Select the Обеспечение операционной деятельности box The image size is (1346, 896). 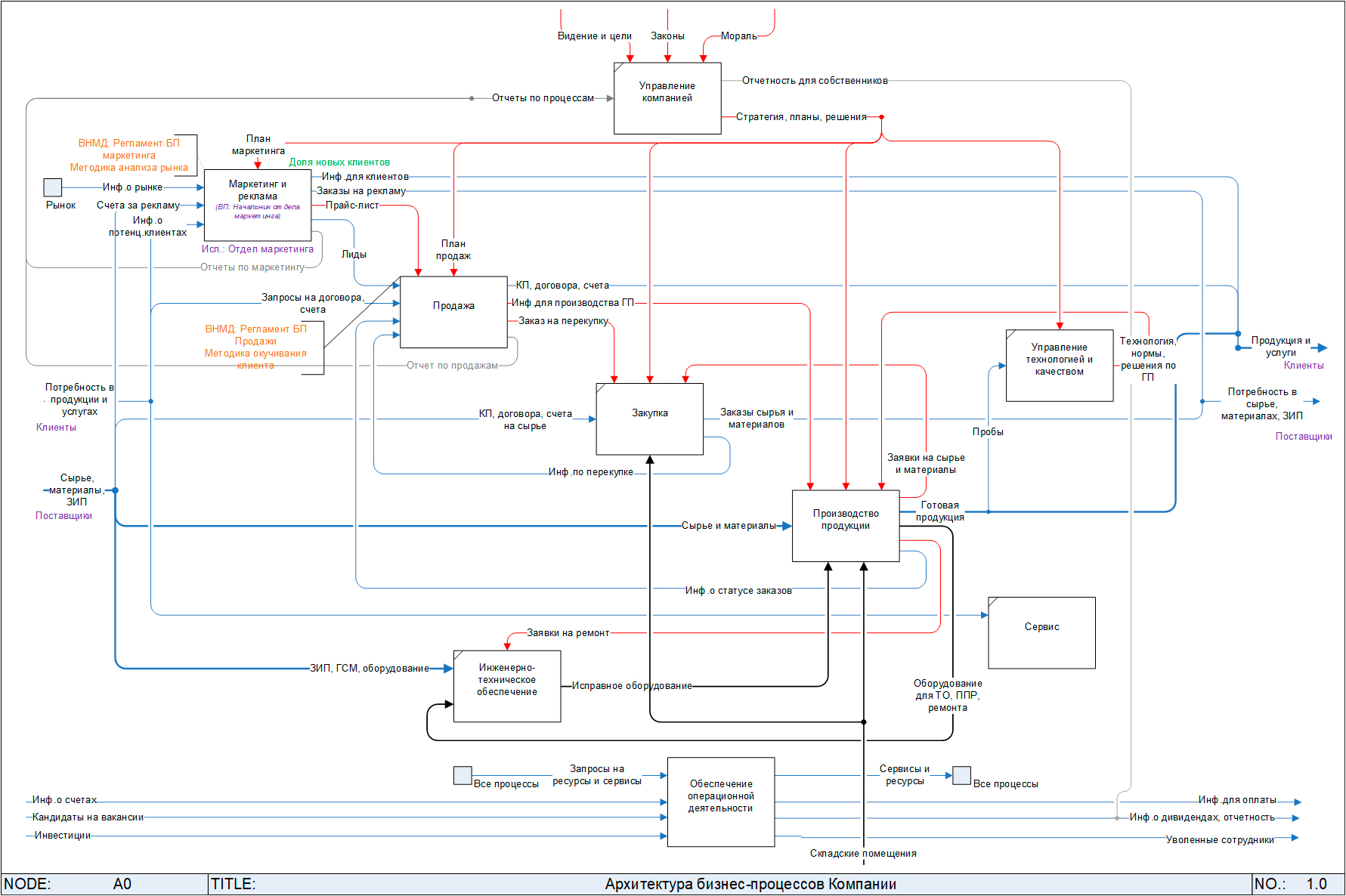coord(721,802)
